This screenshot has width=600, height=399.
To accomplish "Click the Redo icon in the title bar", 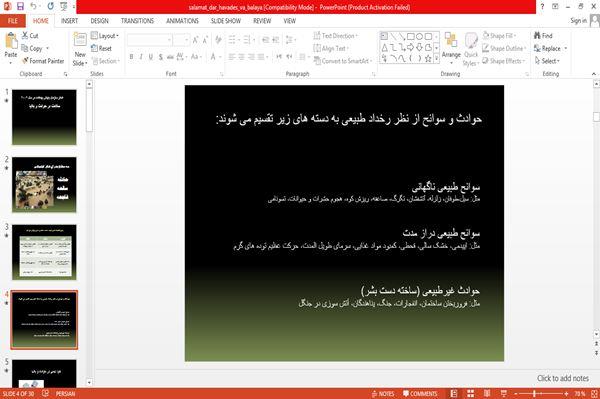I will pos(51,7).
